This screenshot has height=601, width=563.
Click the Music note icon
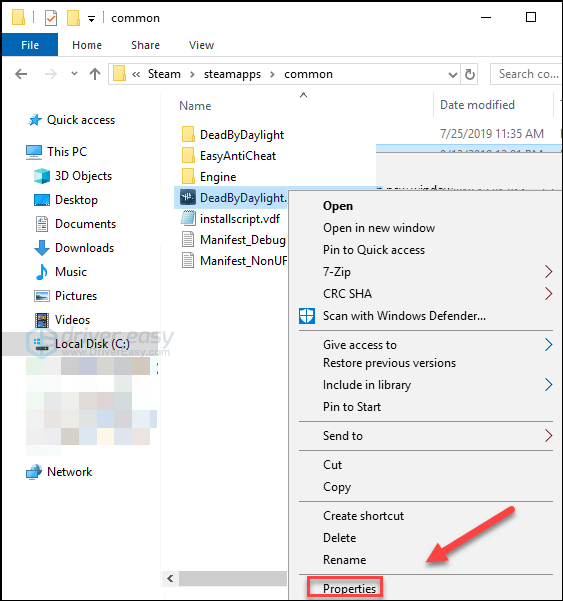tap(42, 272)
